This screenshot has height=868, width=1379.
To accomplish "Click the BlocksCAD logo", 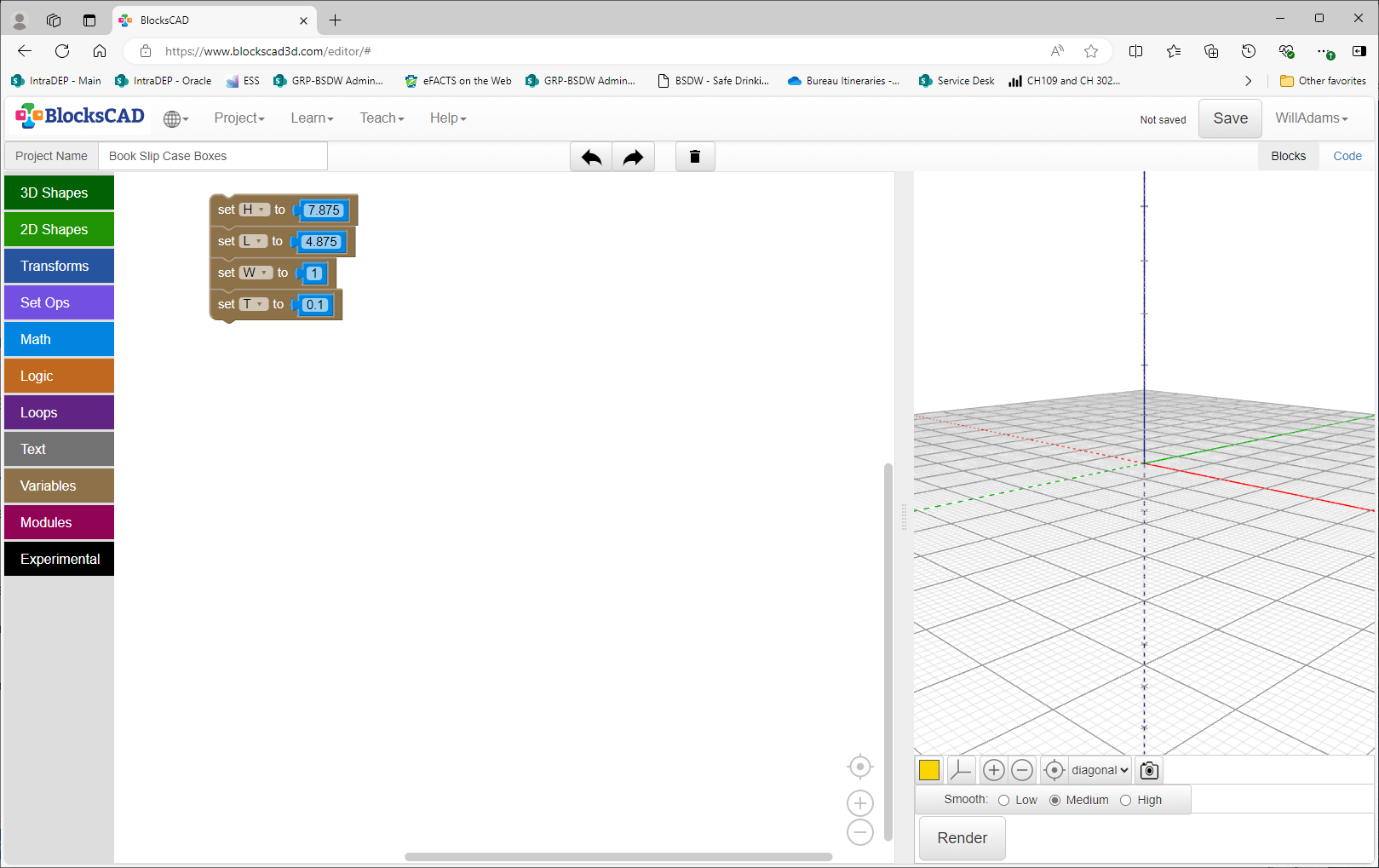I will 80,117.
